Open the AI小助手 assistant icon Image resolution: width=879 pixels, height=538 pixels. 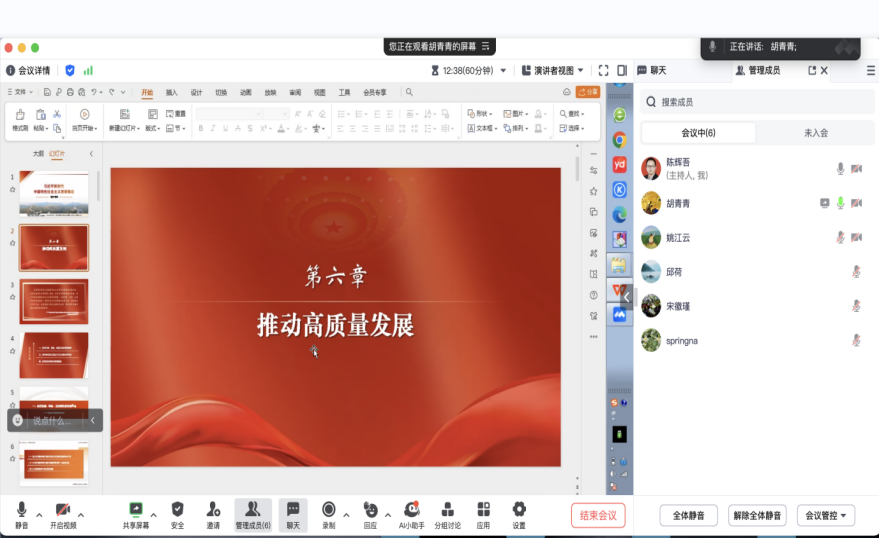coord(412,511)
